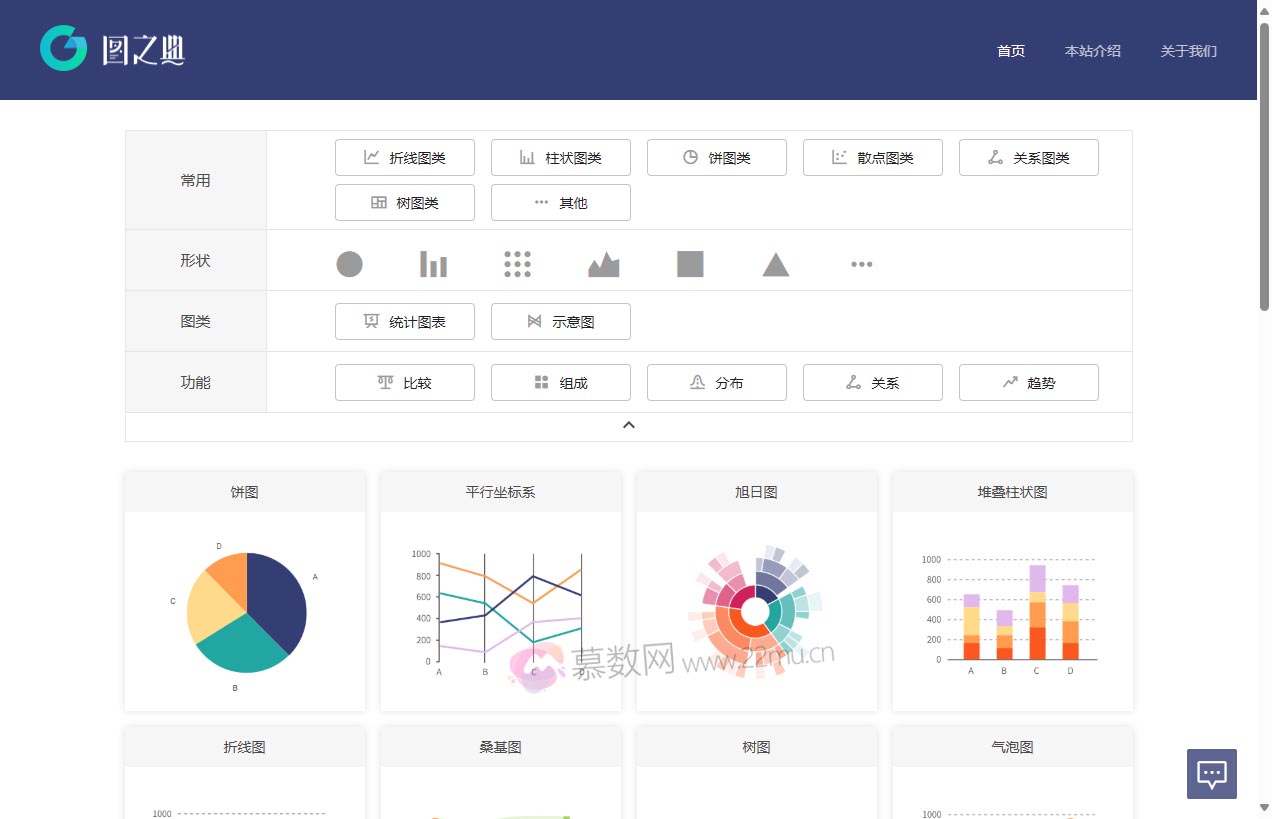This screenshot has width=1272, height=819.
Task: Select the bar chart shape icon
Action: point(433,263)
